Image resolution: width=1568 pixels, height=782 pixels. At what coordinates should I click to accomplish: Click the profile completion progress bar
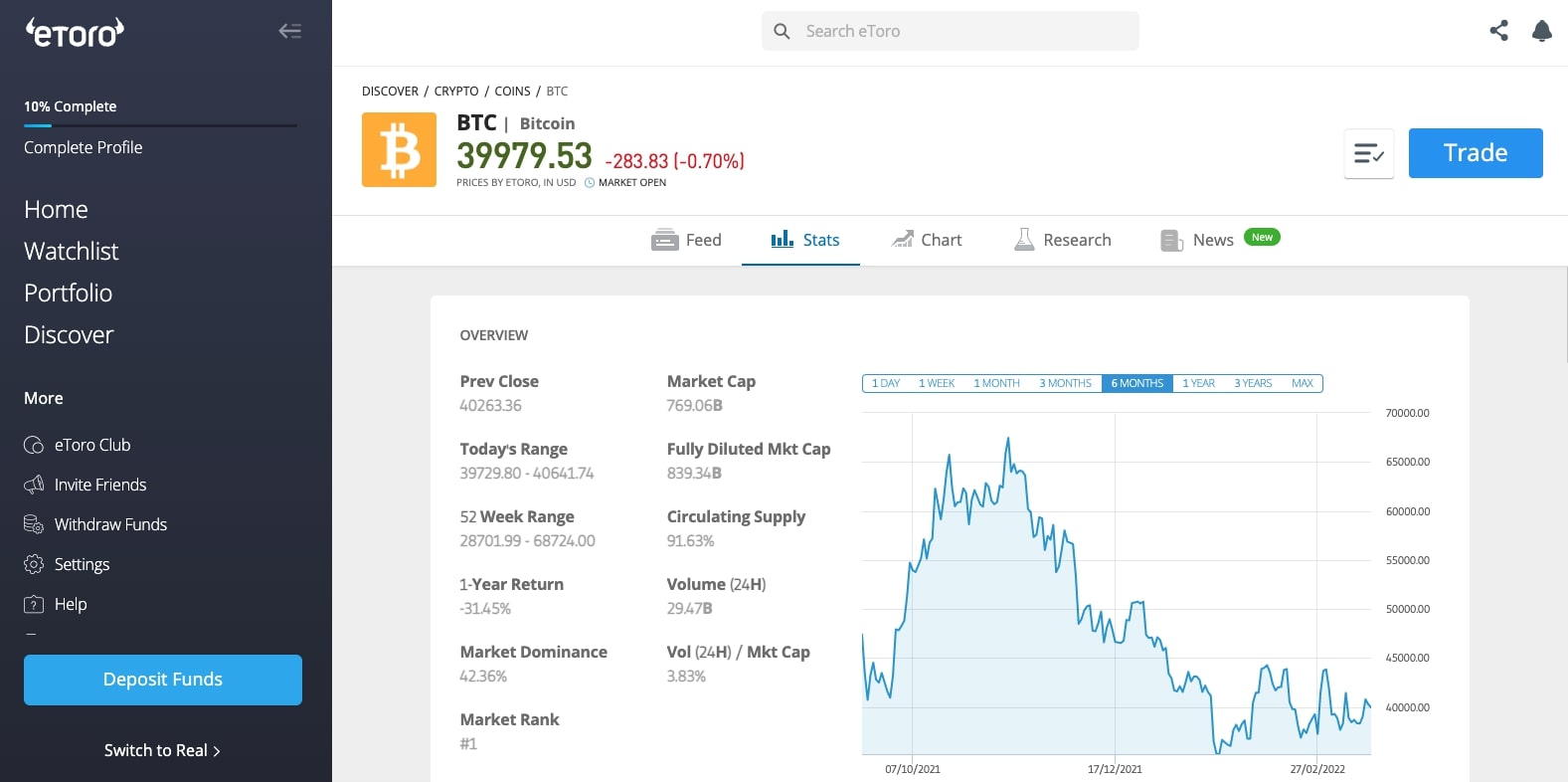[x=160, y=125]
